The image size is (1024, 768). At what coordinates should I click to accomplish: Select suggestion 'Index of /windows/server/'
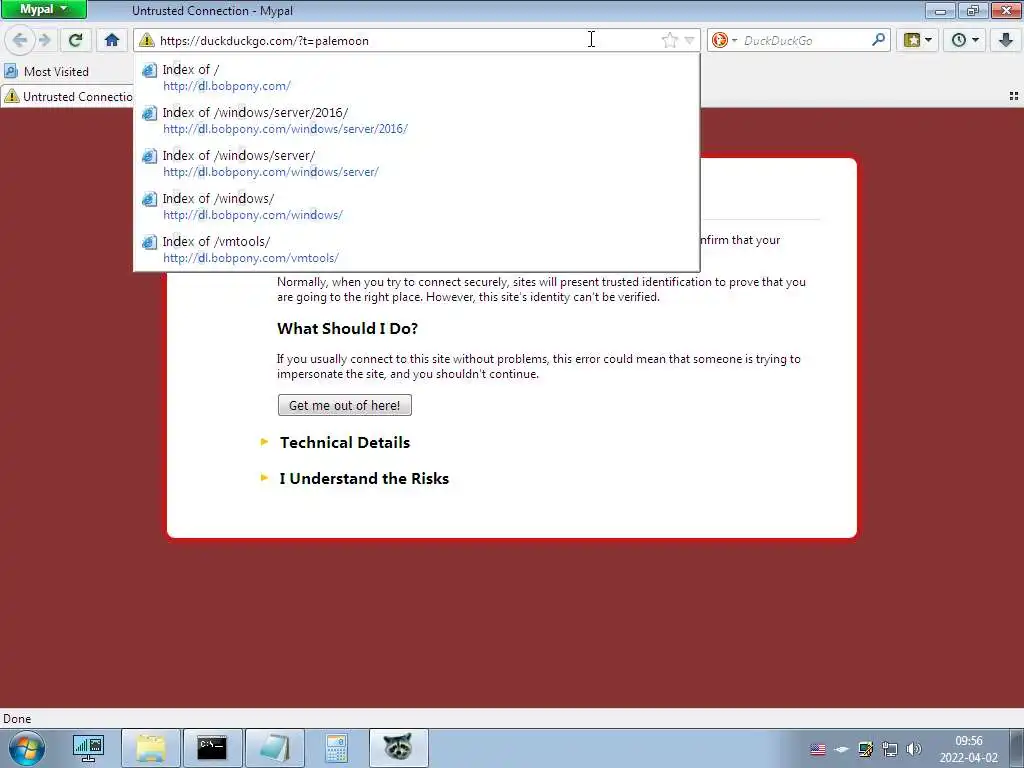coord(417,163)
